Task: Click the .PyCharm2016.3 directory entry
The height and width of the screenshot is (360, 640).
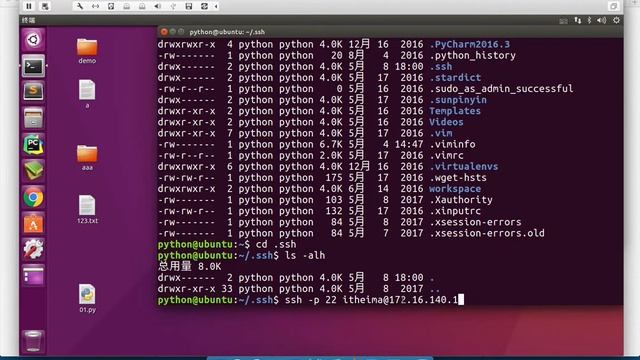Action: 469,44
